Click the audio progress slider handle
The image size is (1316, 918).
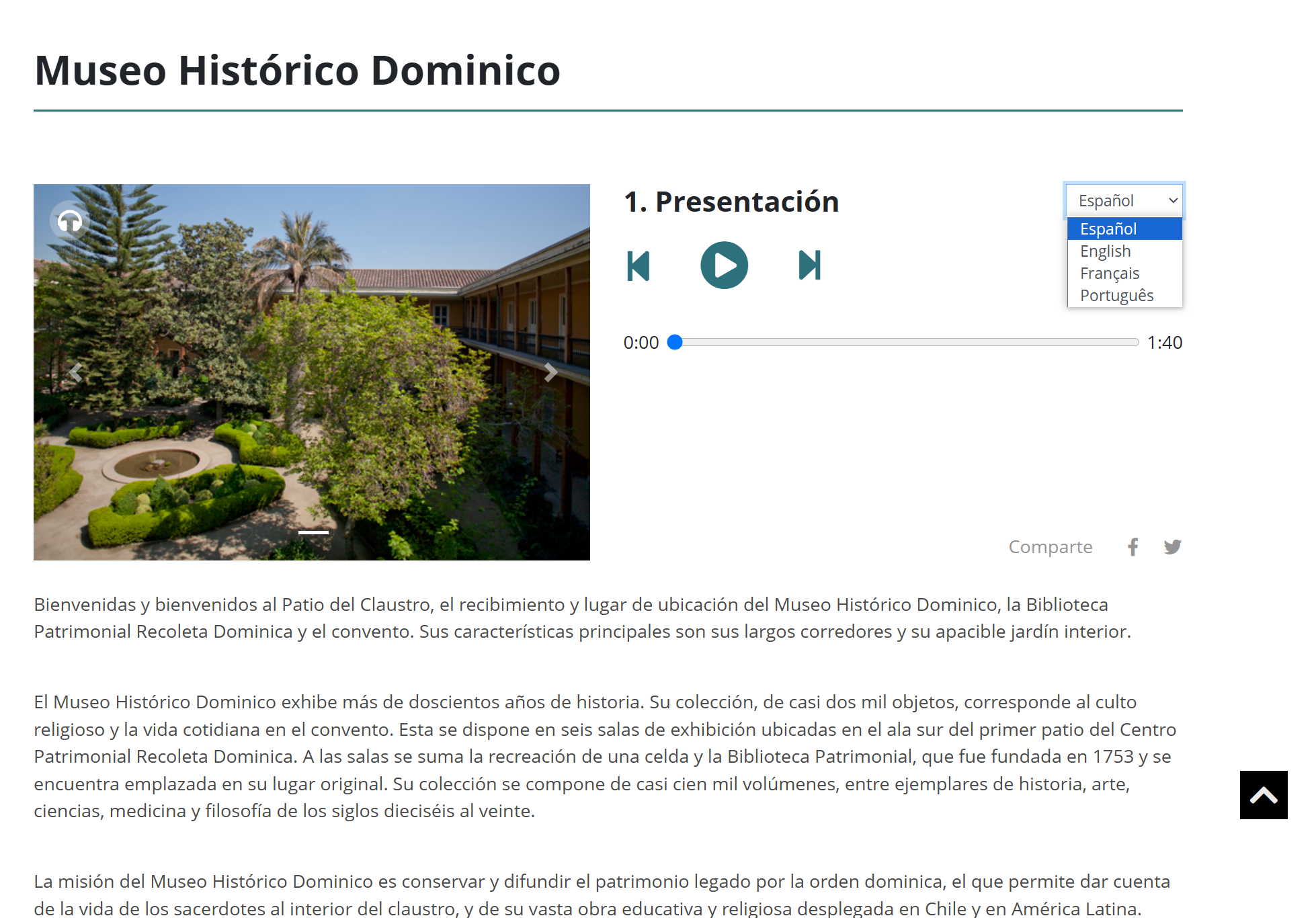pyautogui.click(x=675, y=343)
